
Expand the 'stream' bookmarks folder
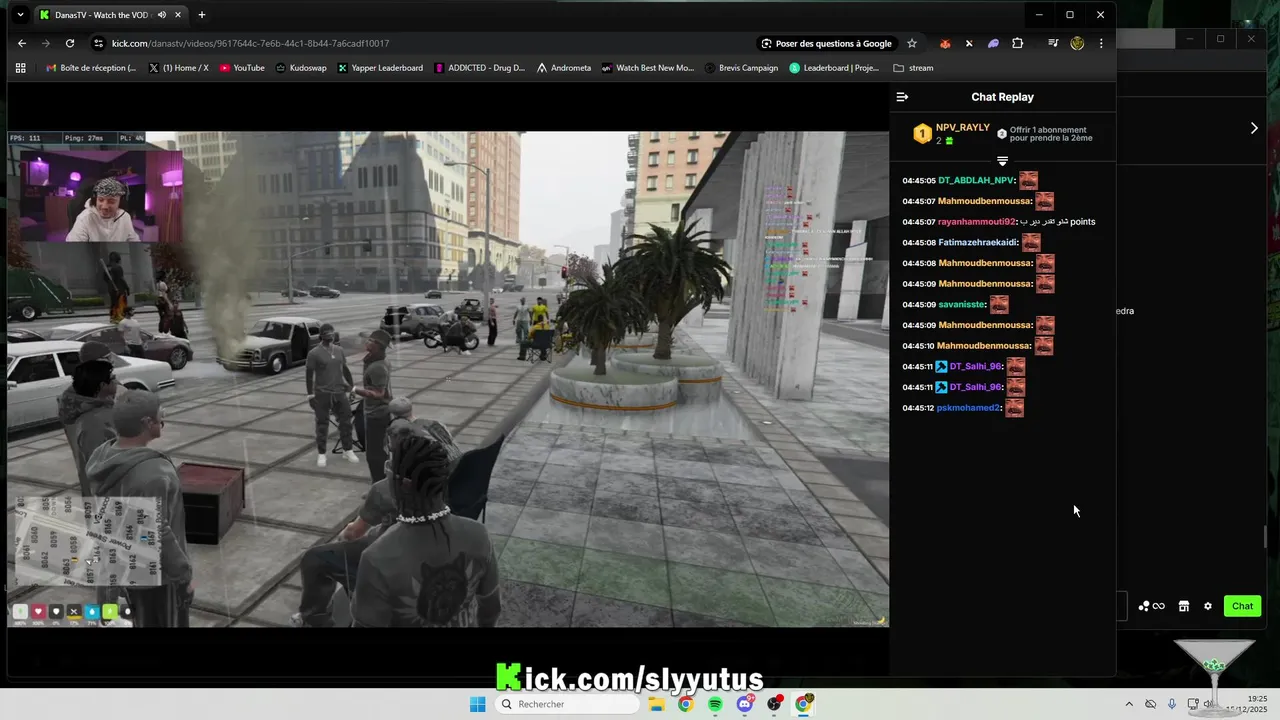coord(913,68)
